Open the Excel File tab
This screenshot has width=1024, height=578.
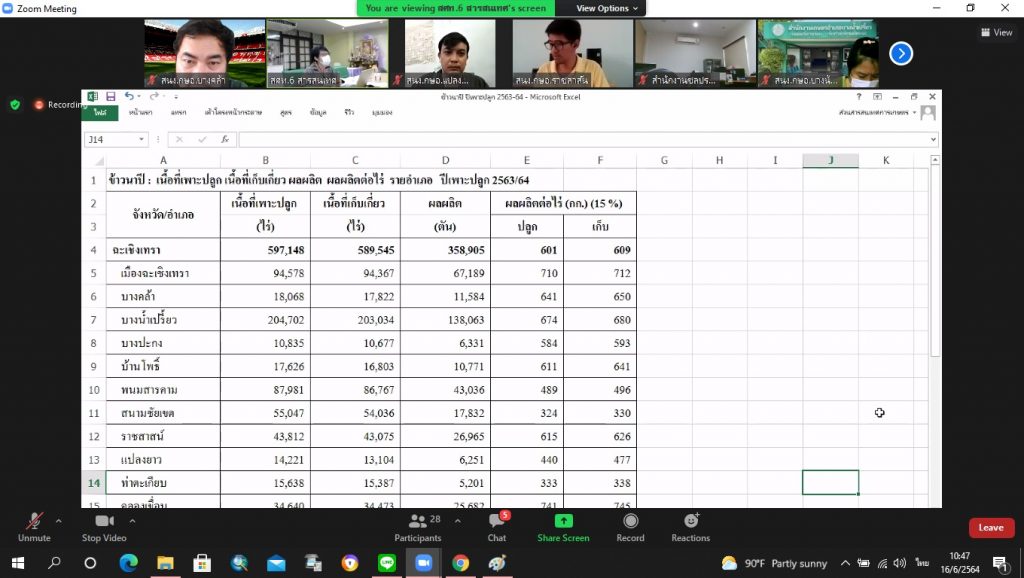pyautogui.click(x=100, y=113)
